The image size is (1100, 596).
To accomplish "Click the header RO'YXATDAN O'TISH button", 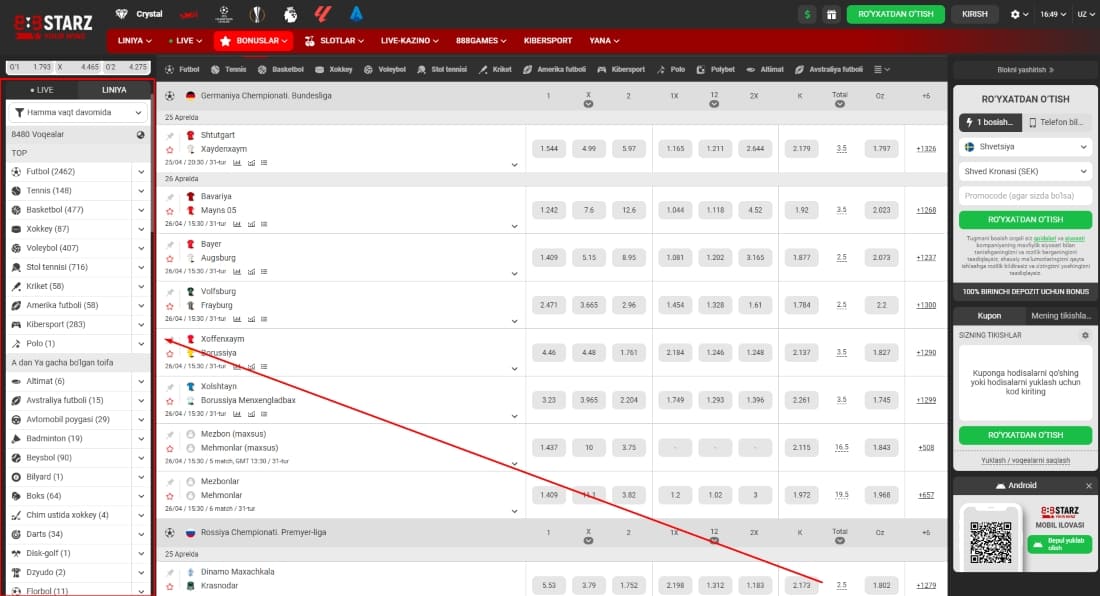I will [x=895, y=14].
